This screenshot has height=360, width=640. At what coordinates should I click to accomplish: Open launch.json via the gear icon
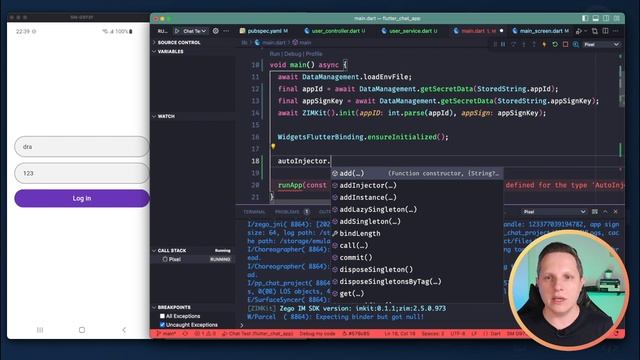(x=216, y=31)
